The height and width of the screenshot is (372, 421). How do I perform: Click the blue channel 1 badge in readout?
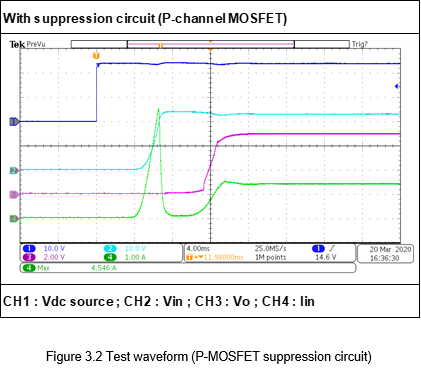[x=29, y=249]
